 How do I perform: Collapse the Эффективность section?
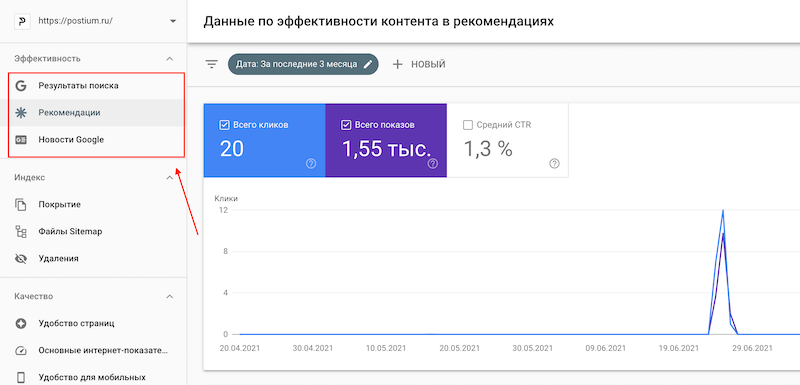[170, 59]
